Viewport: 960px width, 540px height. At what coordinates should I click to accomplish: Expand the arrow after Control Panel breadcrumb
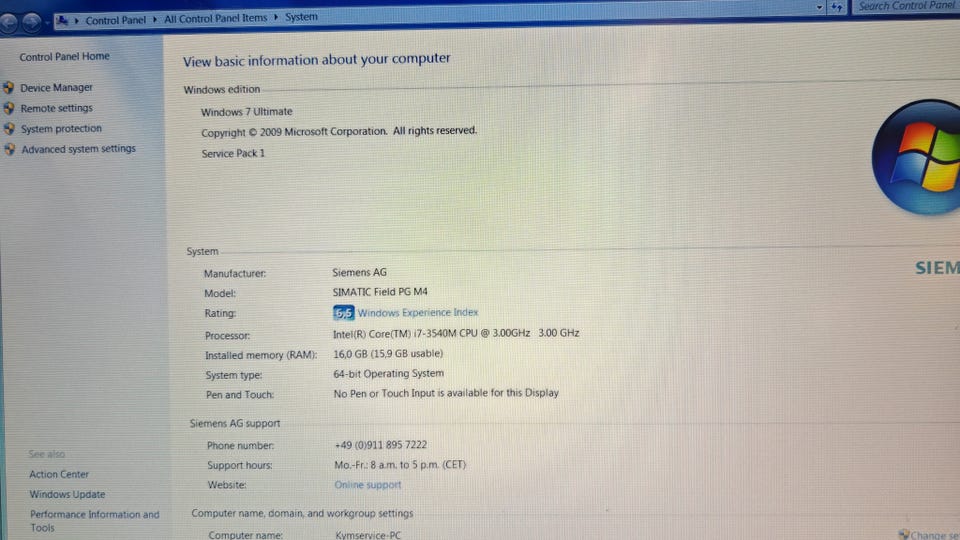(x=155, y=20)
